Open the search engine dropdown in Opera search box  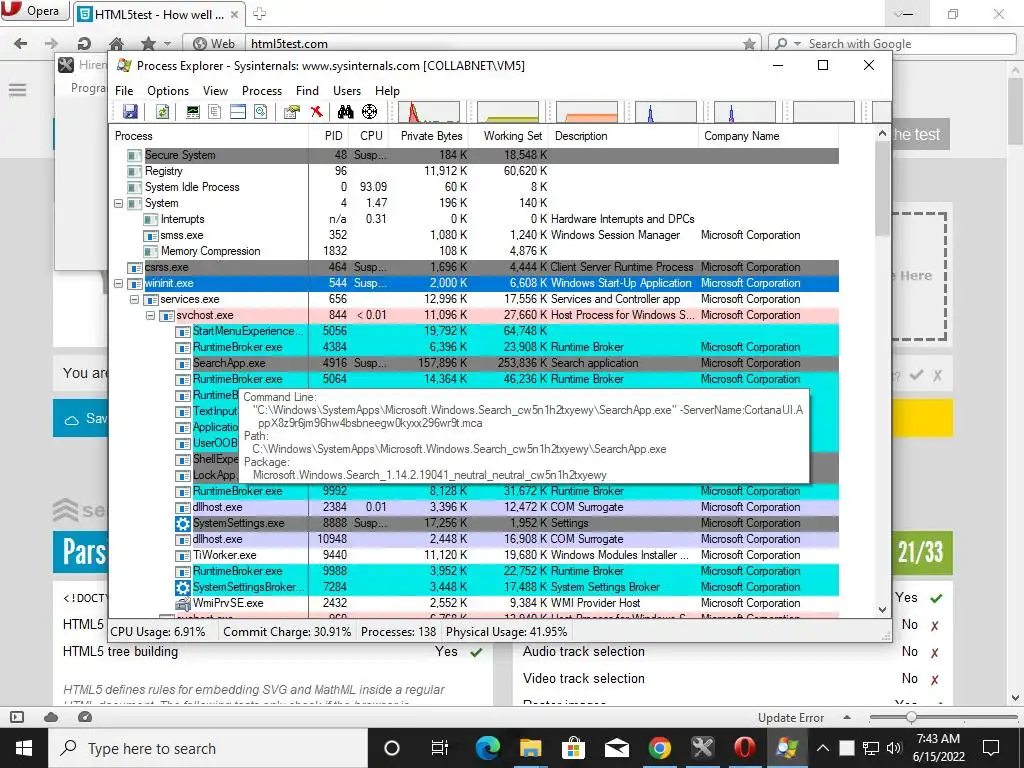tap(797, 44)
